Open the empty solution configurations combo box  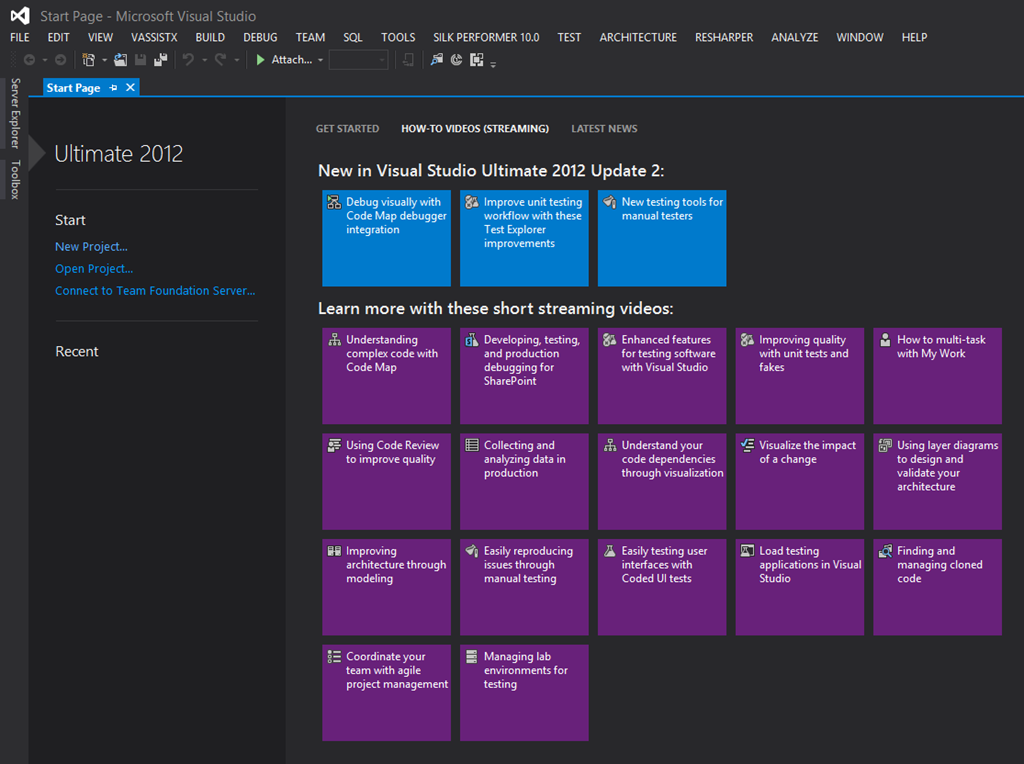[358, 60]
